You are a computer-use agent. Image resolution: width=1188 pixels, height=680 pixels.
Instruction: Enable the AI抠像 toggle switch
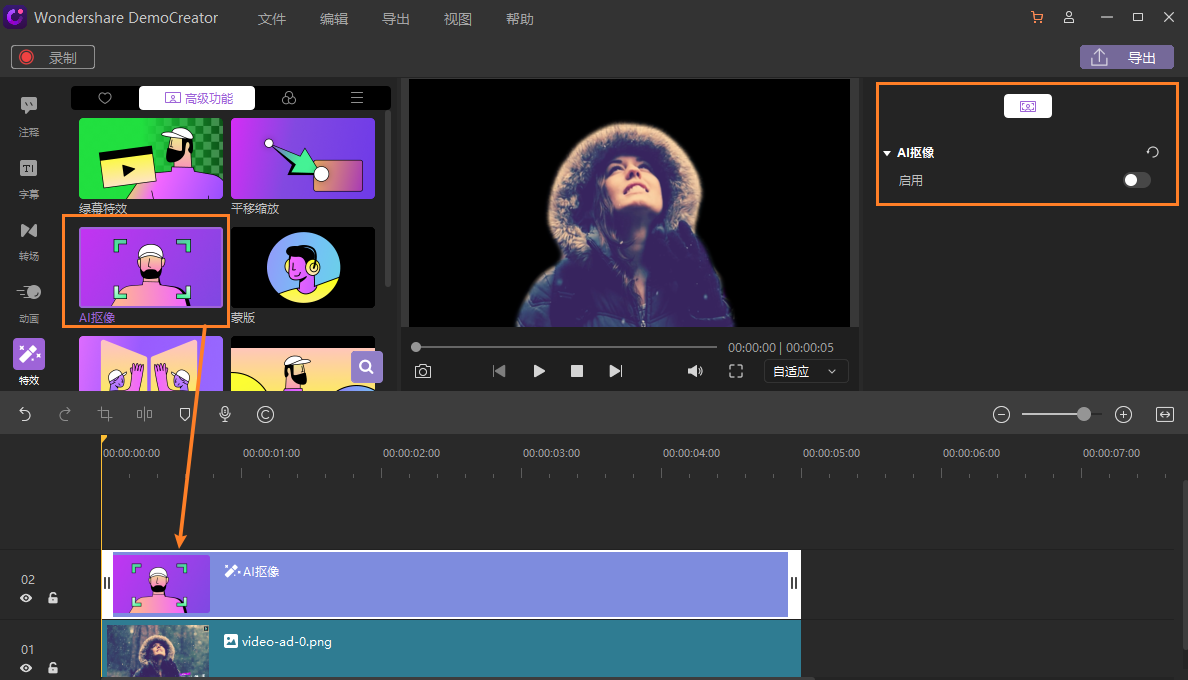click(x=1137, y=180)
